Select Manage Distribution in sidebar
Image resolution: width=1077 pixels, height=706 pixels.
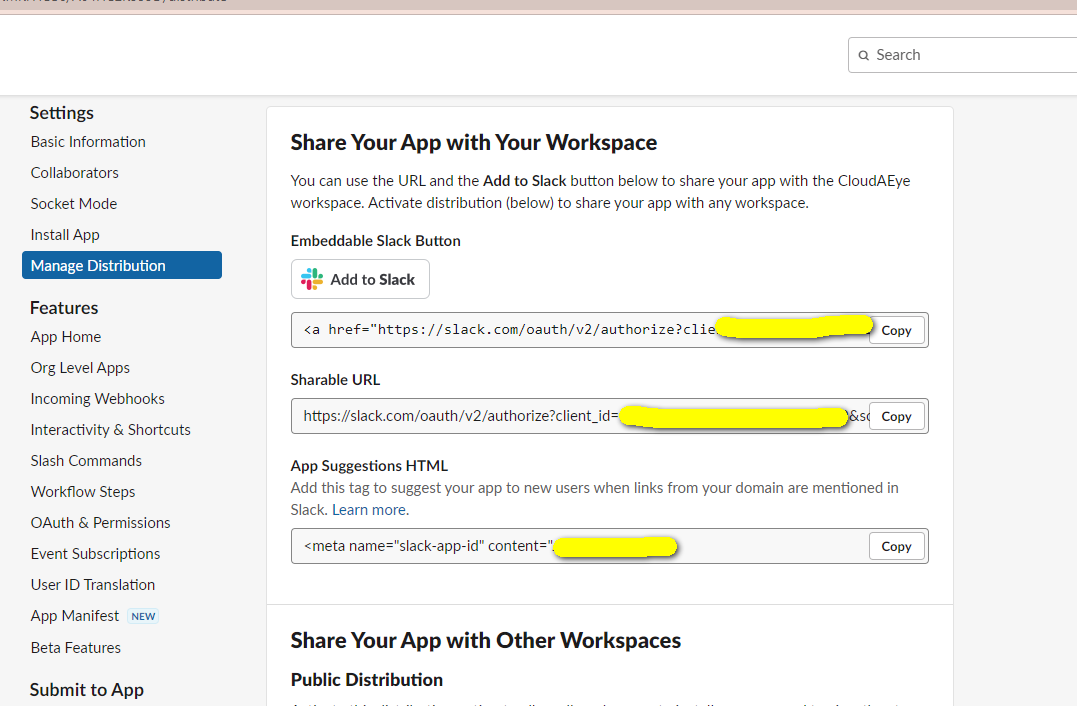point(122,265)
